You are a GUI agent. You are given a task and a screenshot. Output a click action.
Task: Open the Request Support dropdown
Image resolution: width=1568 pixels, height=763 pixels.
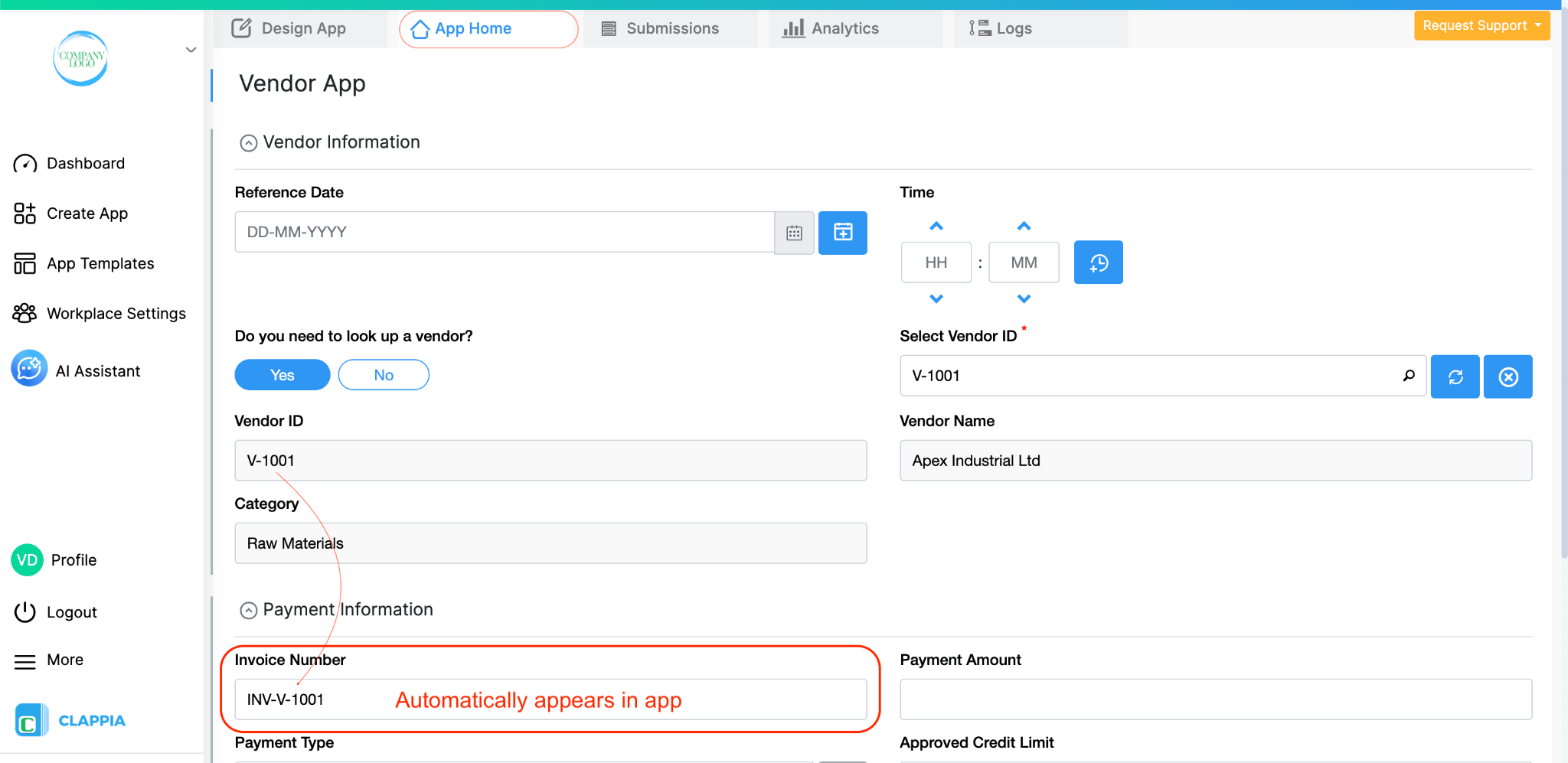tap(1481, 24)
